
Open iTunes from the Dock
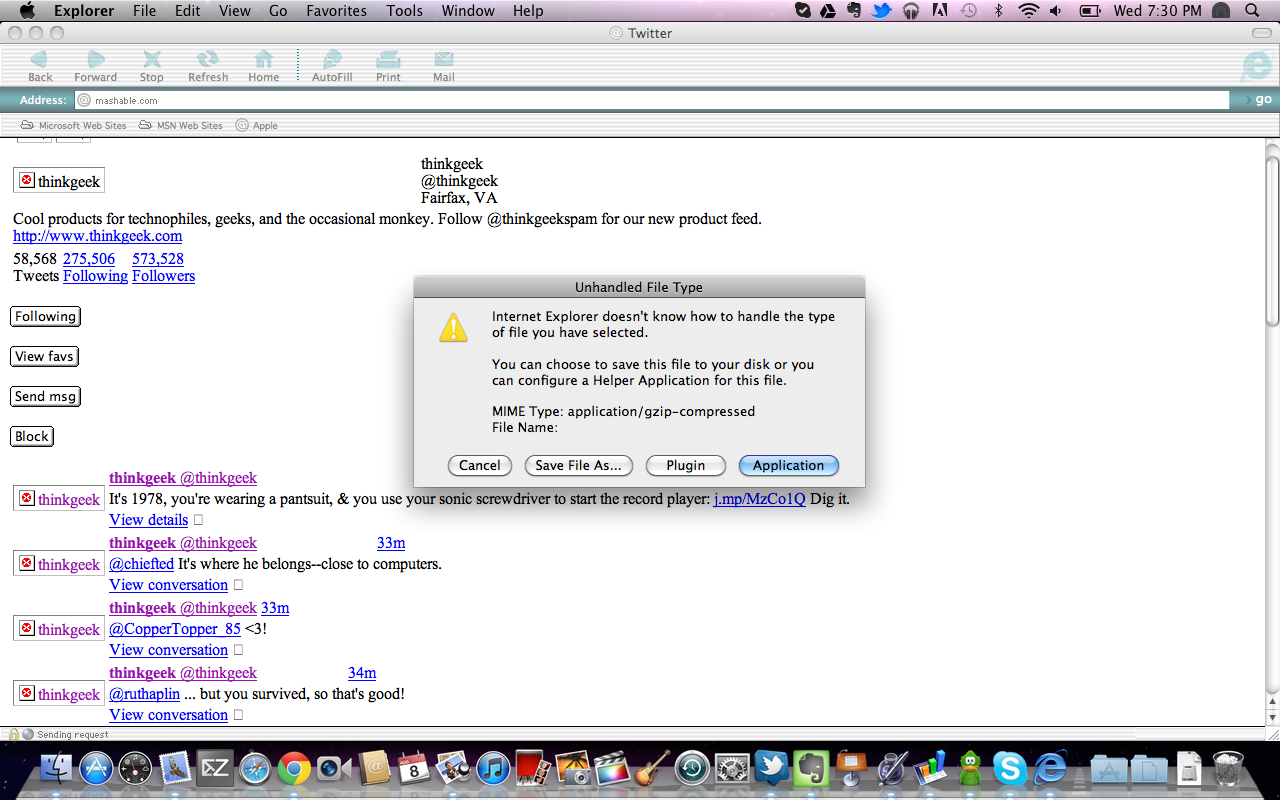(x=493, y=768)
